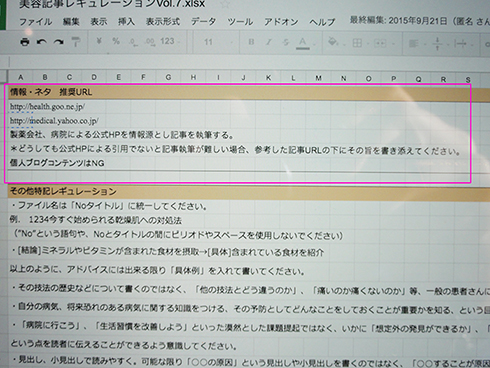Select the cell starting ・見出し、小見出しで読みやすく
Viewport: 490px width, 368px height.
click(250, 362)
